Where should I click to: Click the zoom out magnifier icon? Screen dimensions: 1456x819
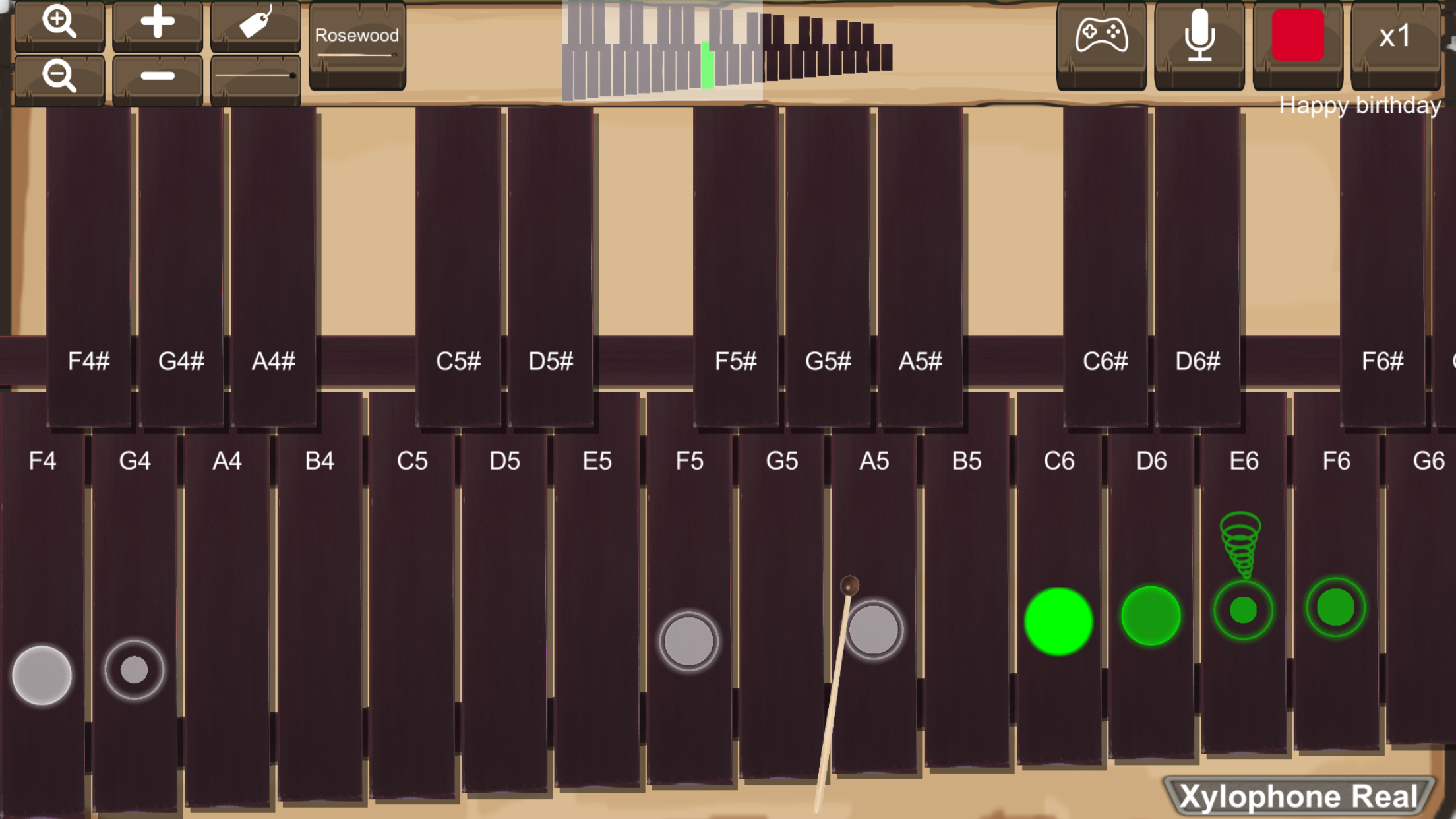[x=59, y=77]
